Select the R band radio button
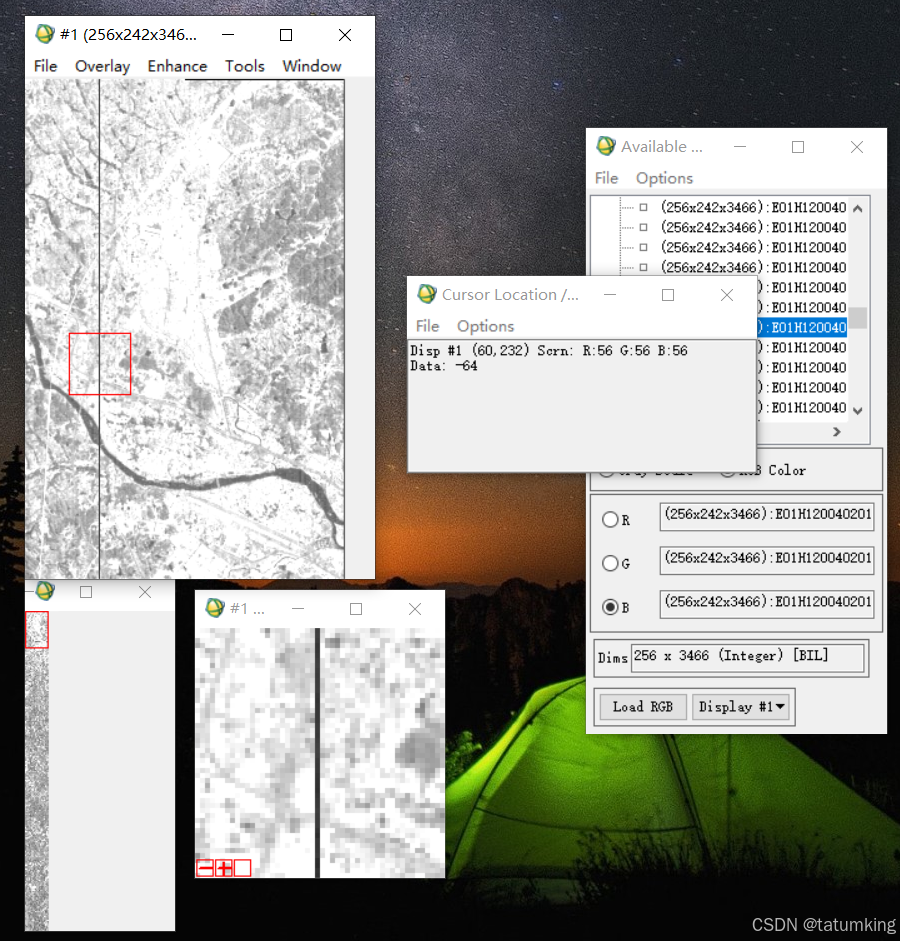The height and width of the screenshot is (941, 900). point(610,519)
